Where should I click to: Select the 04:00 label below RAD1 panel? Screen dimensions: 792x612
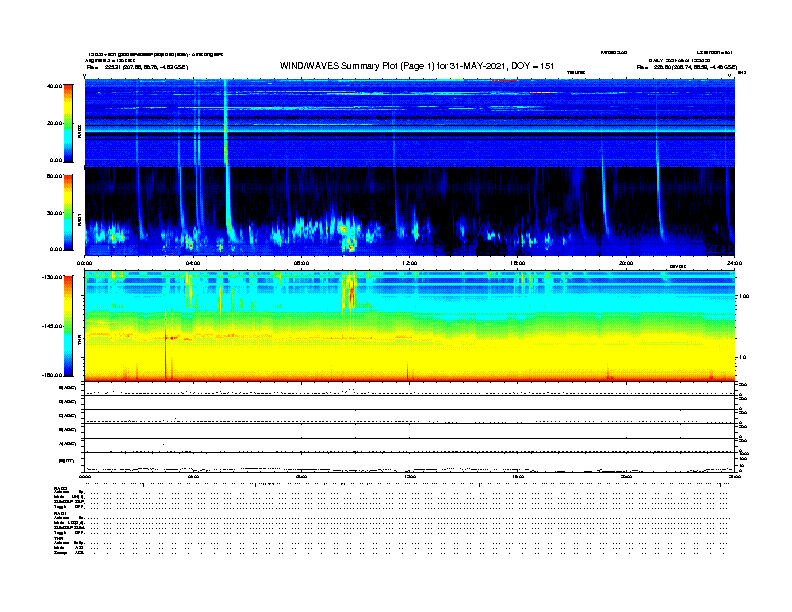[x=193, y=263]
